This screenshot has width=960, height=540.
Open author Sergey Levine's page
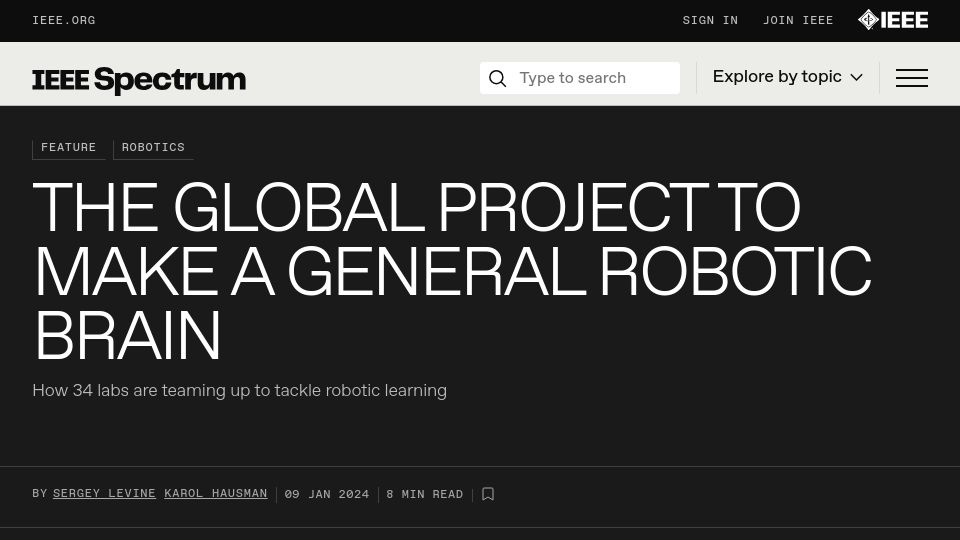point(104,493)
